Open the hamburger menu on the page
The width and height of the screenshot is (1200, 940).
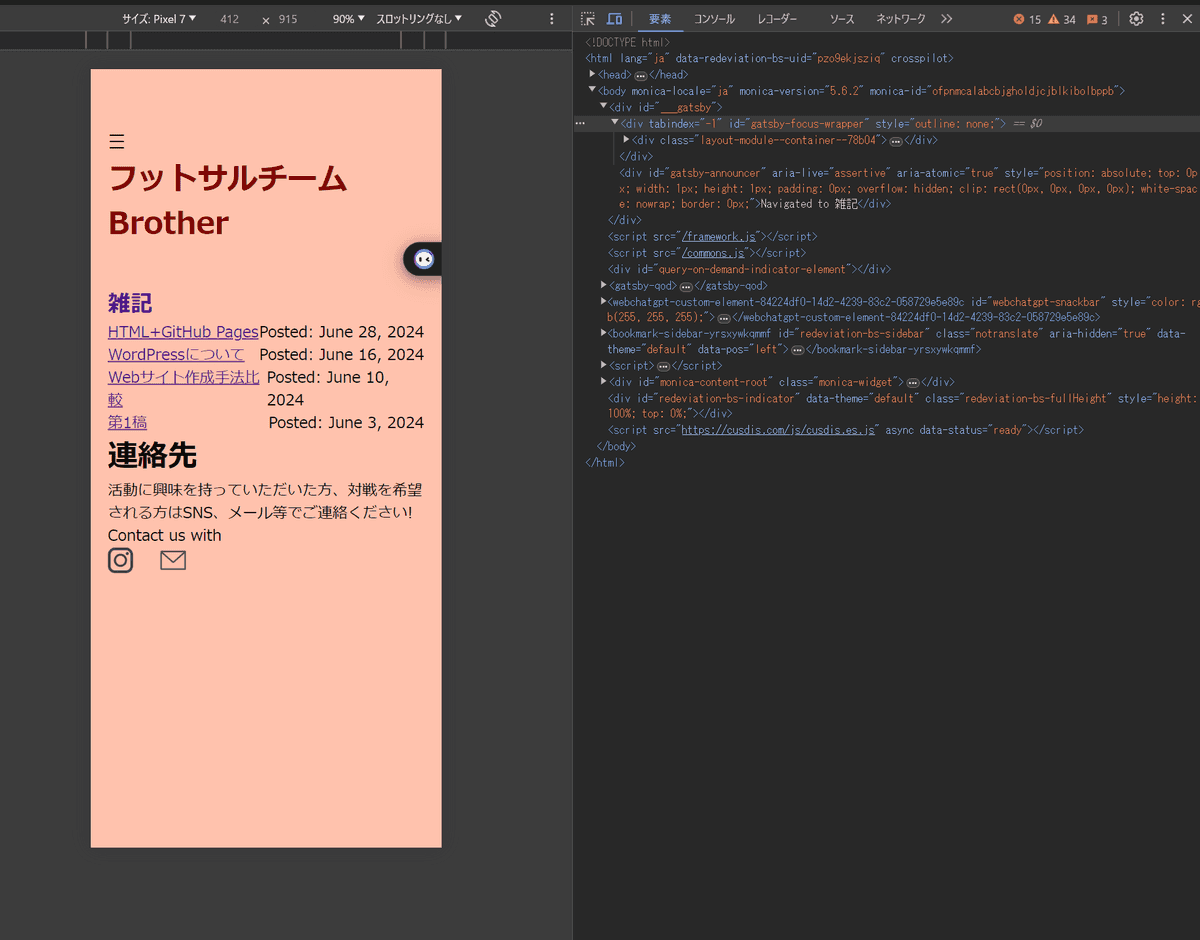coord(117,142)
